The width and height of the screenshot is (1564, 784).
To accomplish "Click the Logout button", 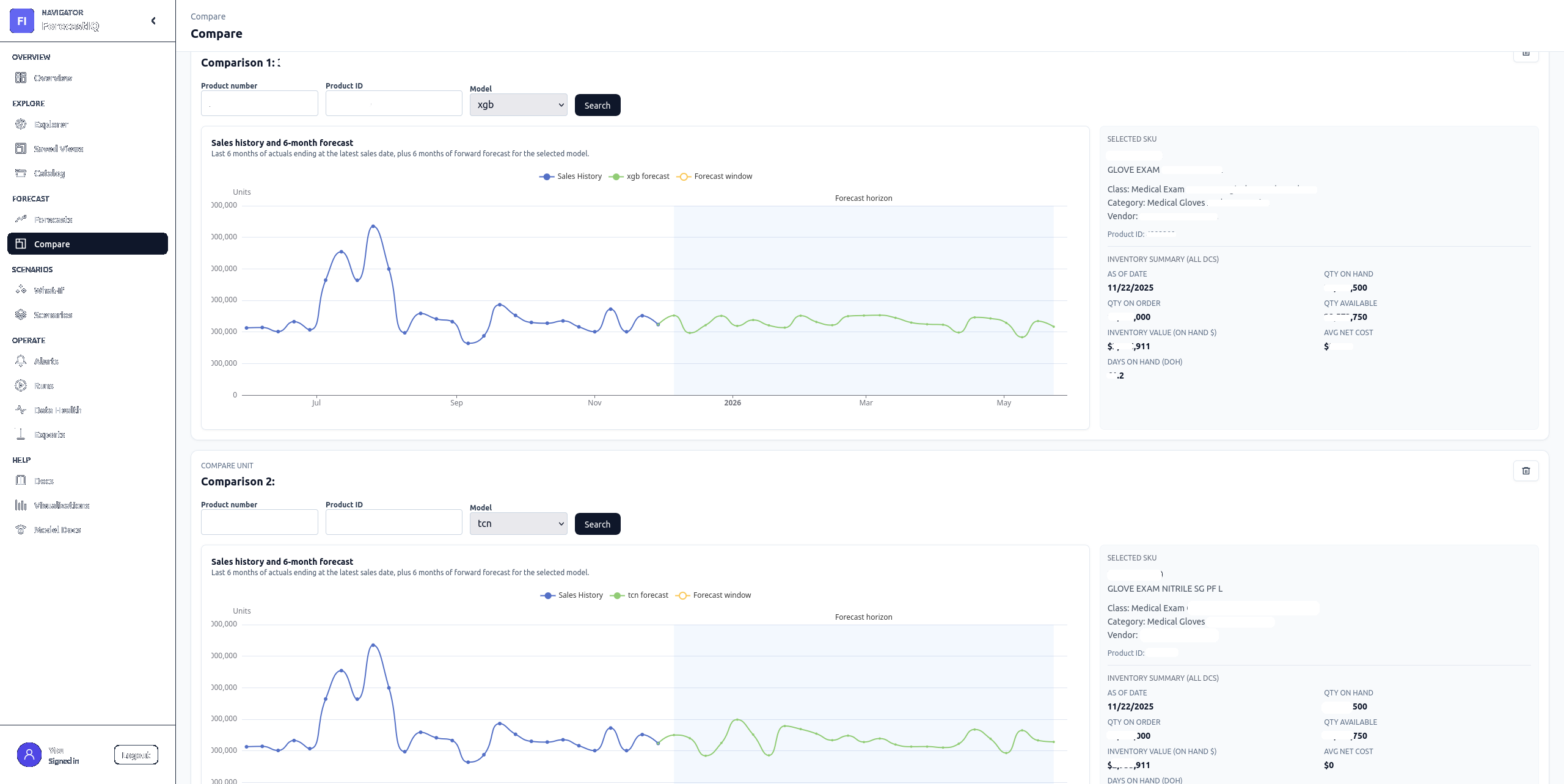I will pyautogui.click(x=136, y=755).
